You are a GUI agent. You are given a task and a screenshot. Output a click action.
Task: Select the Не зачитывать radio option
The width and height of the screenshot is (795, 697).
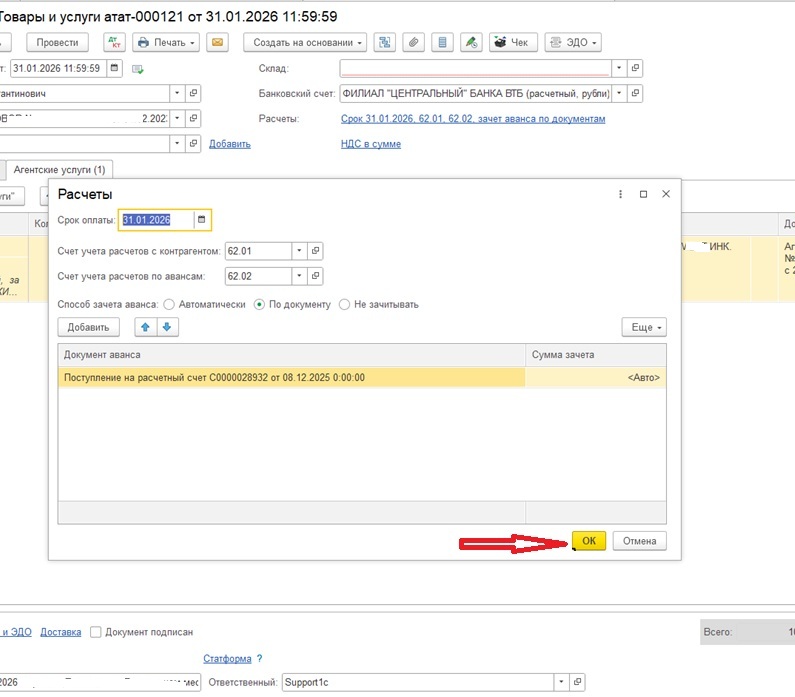pyautogui.click(x=346, y=304)
